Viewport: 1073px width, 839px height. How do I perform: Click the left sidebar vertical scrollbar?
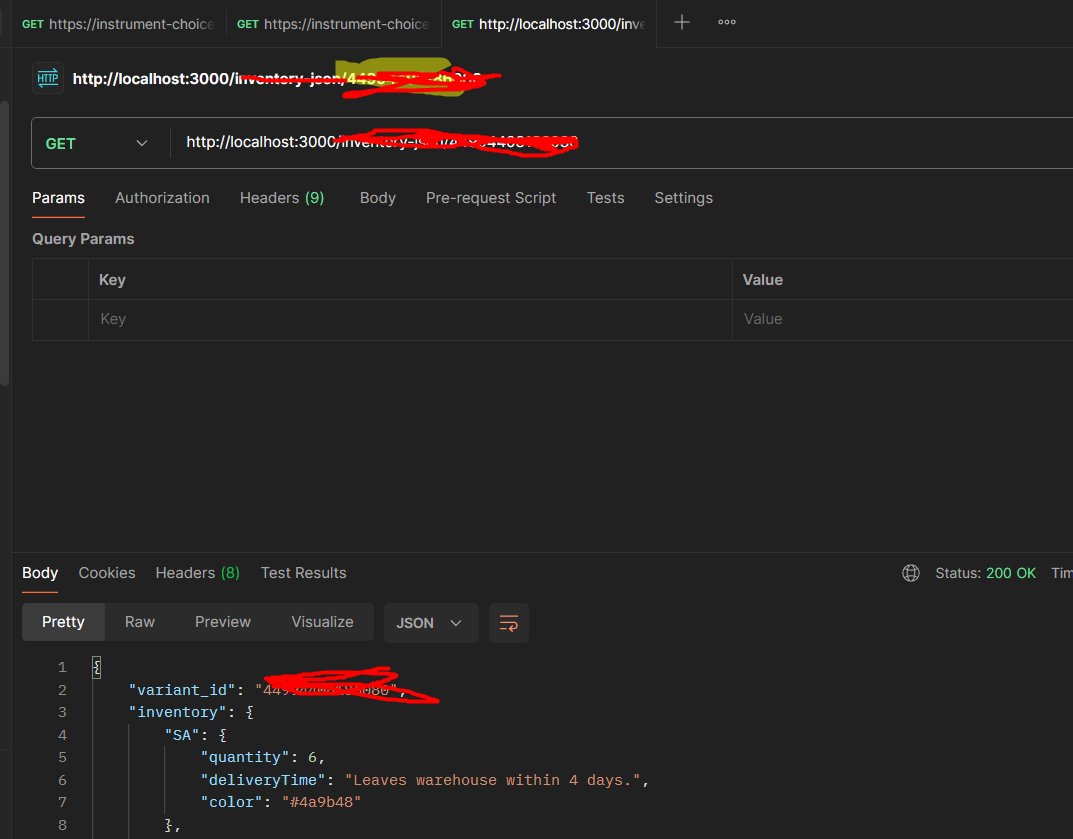5,243
